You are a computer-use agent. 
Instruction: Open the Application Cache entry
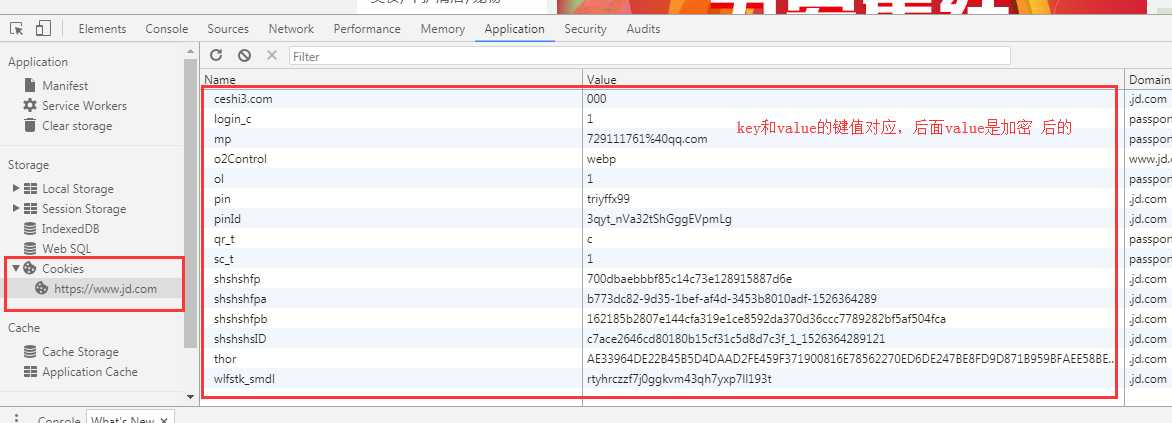[90, 371]
